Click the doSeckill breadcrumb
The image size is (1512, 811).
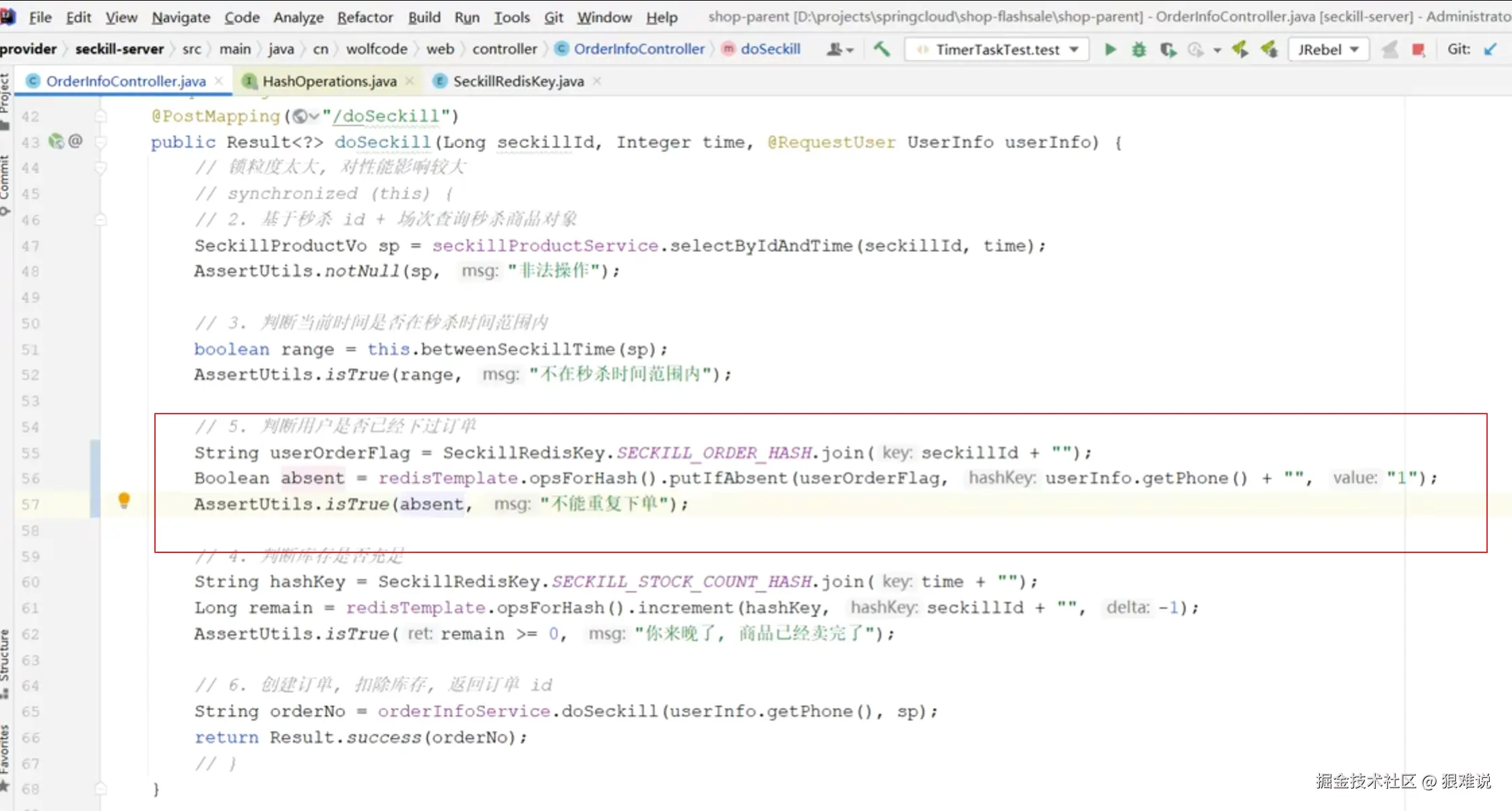770,49
